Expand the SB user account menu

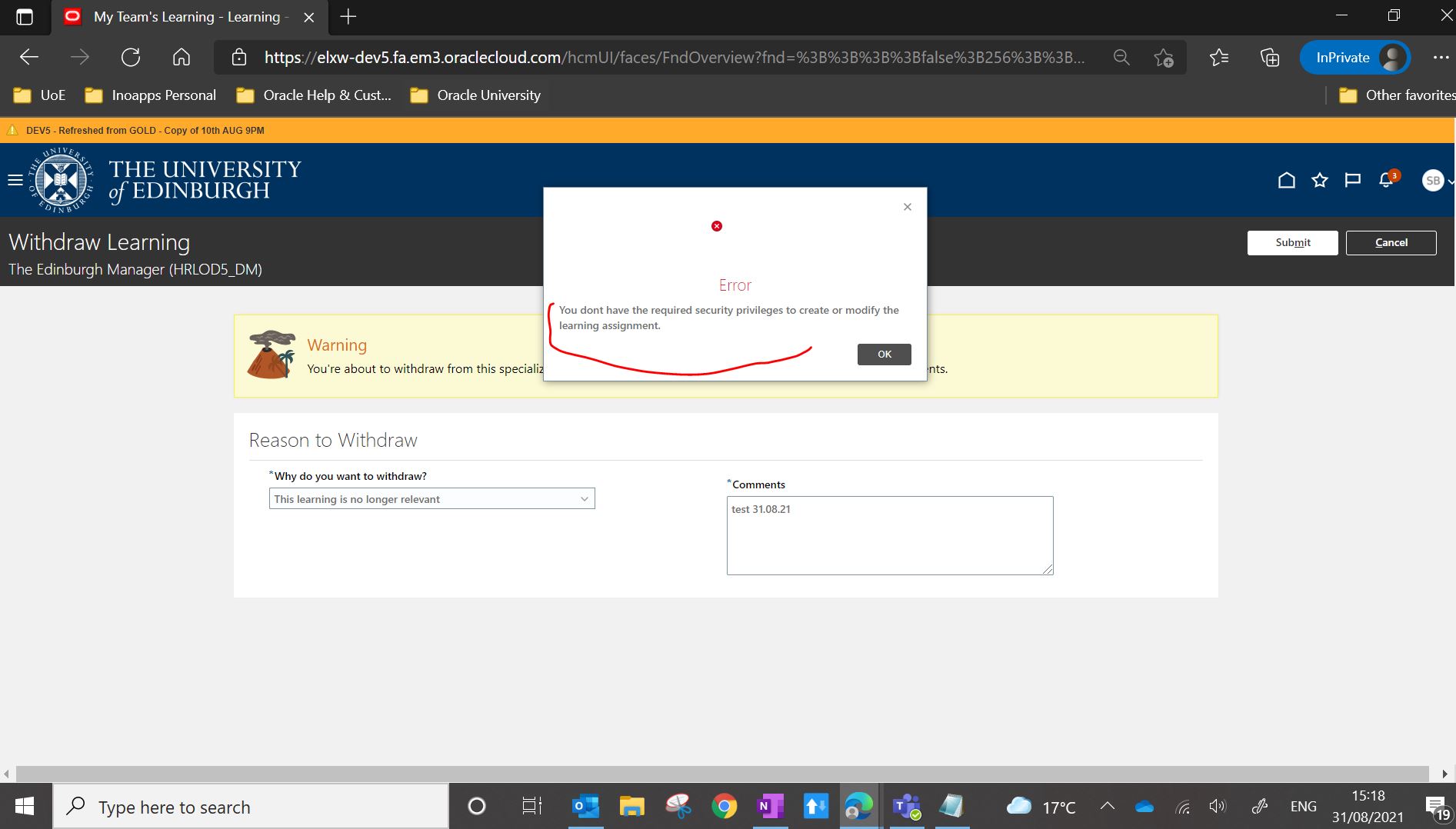click(x=1437, y=181)
